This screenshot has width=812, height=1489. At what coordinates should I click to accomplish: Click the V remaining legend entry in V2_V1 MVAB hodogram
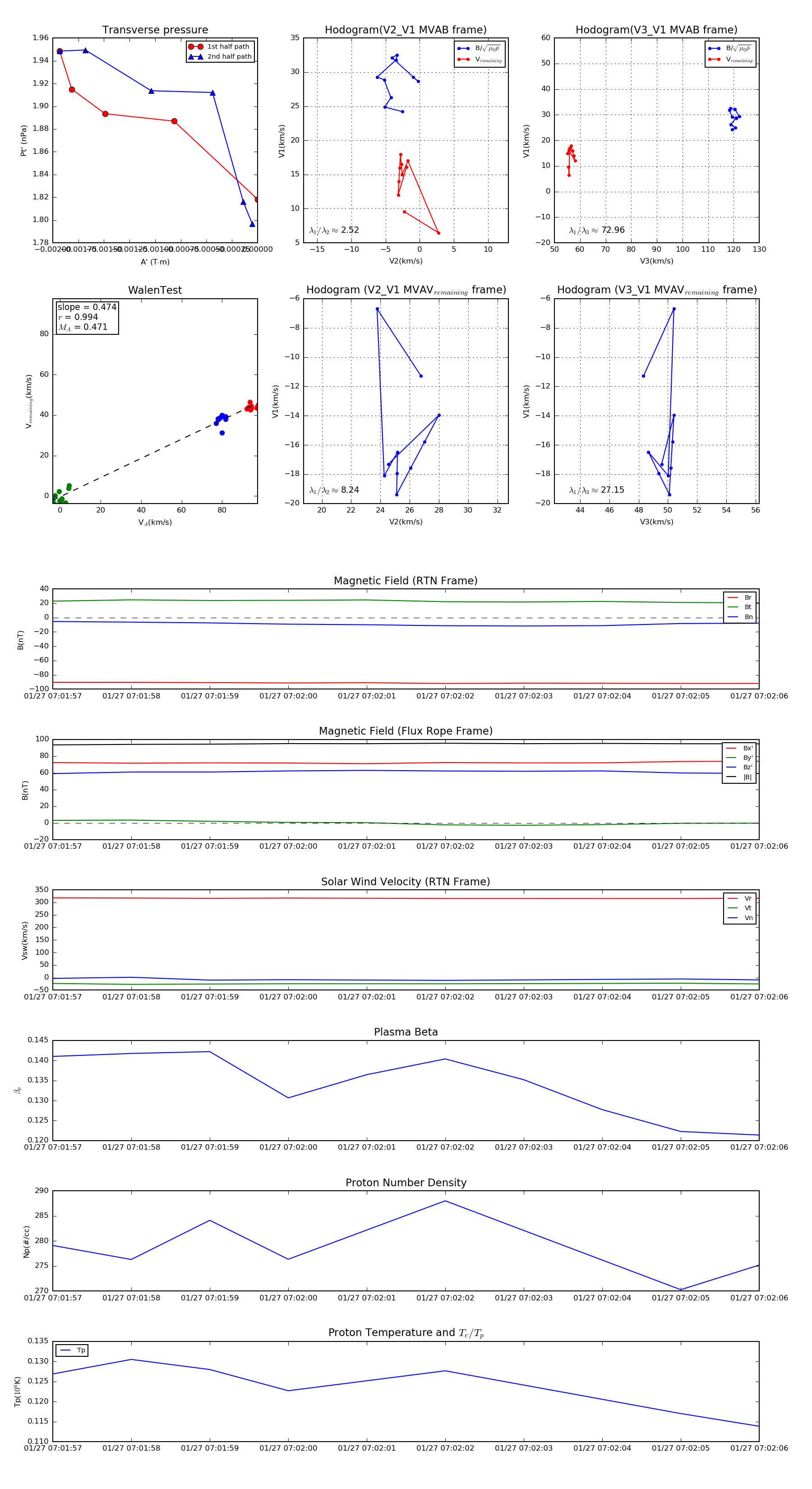479,60
